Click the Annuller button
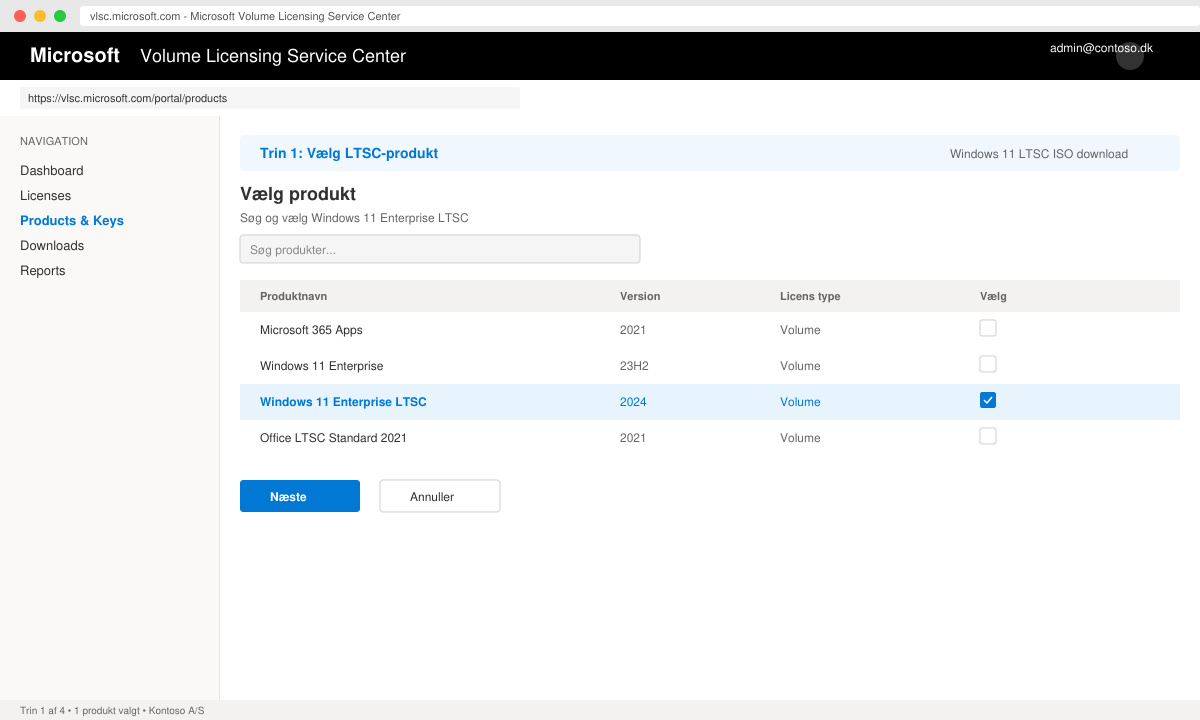Image resolution: width=1200 pixels, height=720 pixels. click(440, 496)
